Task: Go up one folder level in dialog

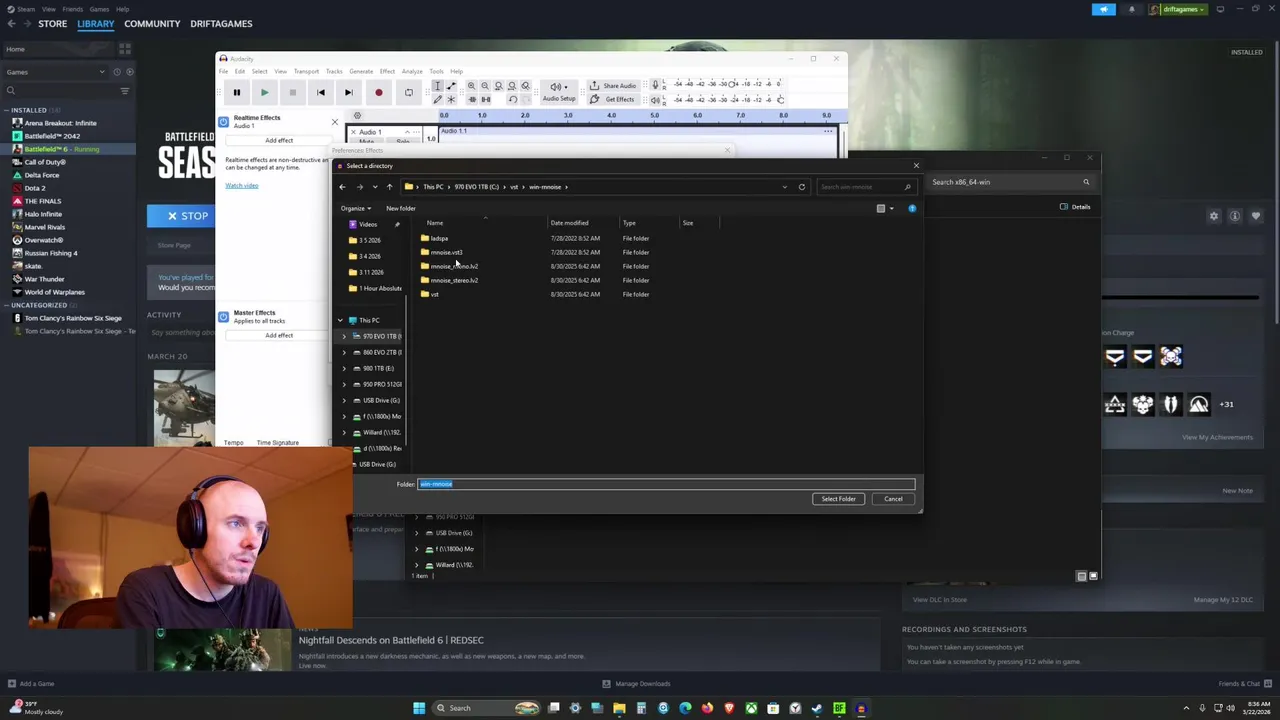Action: (x=389, y=187)
